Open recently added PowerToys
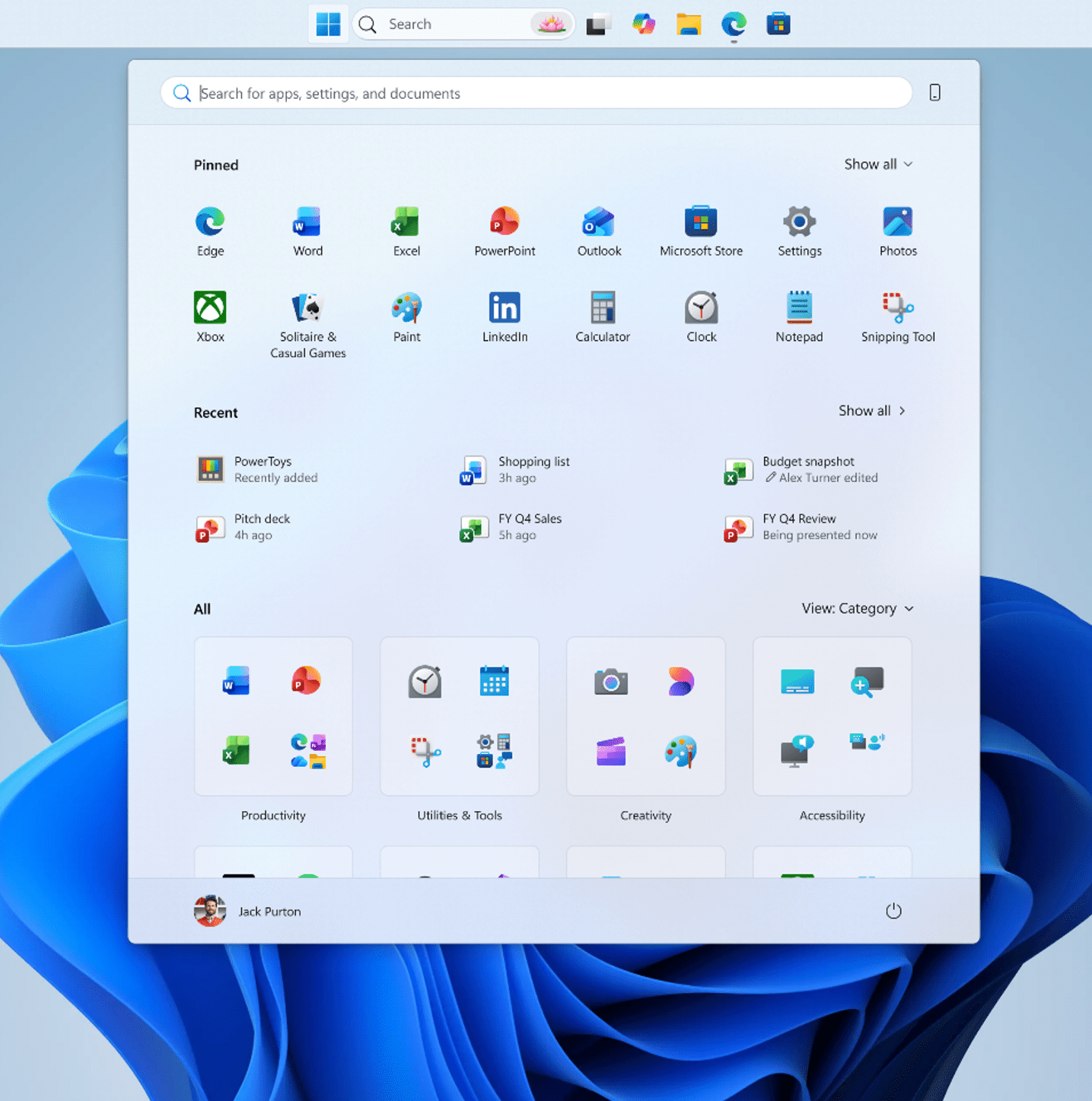 [x=256, y=469]
